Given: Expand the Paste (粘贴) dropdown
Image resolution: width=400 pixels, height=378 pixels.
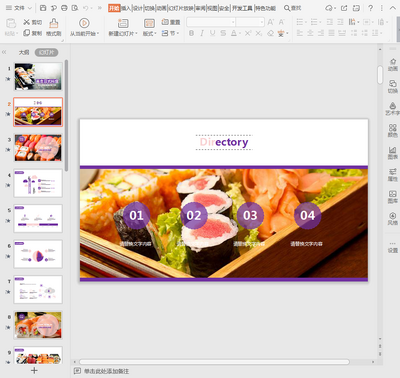Looking at the screenshot, I should point(11,33).
